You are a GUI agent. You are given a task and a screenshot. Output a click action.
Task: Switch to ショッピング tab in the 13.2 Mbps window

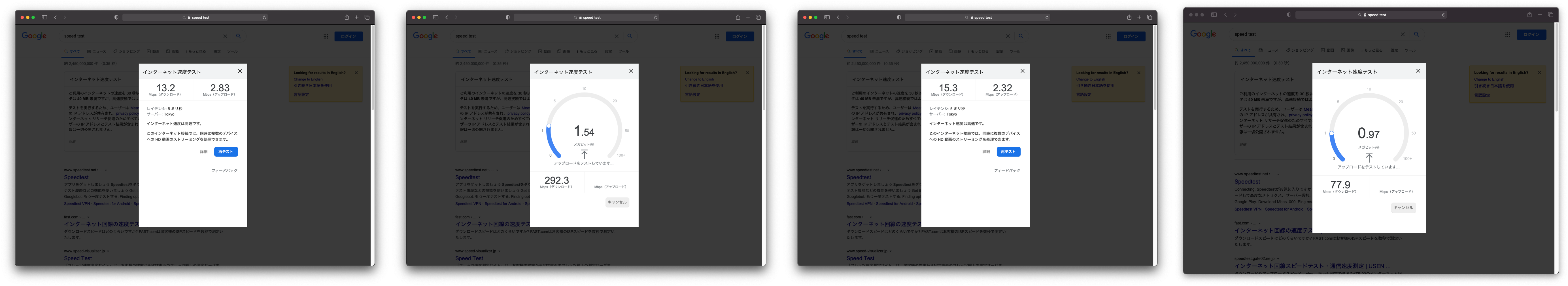pyautogui.click(x=127, y=51)
